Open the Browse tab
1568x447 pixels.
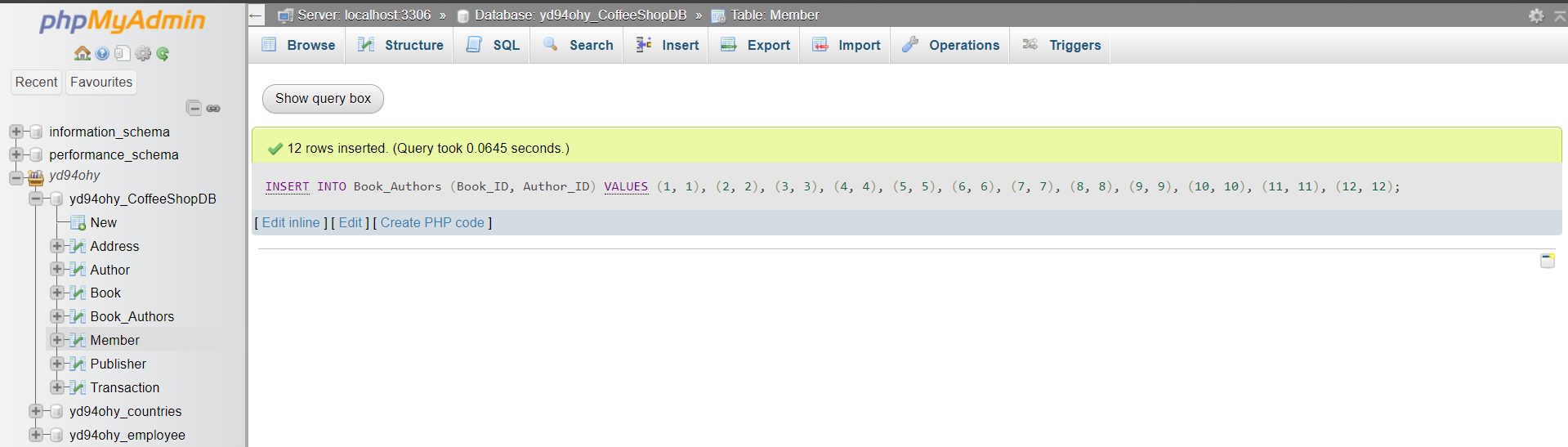coord(297,45)
